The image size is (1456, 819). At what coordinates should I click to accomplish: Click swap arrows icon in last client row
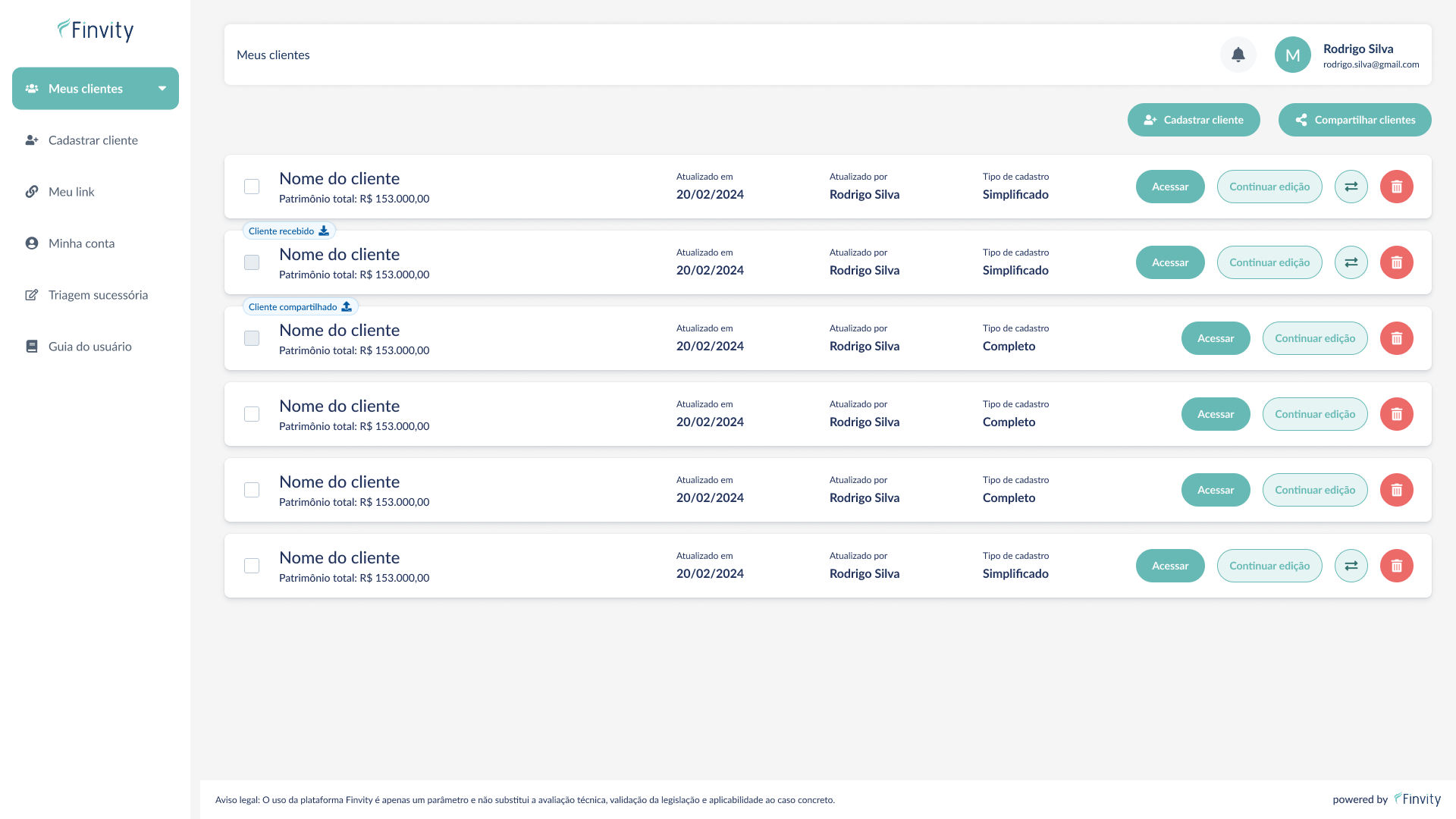1351,566
